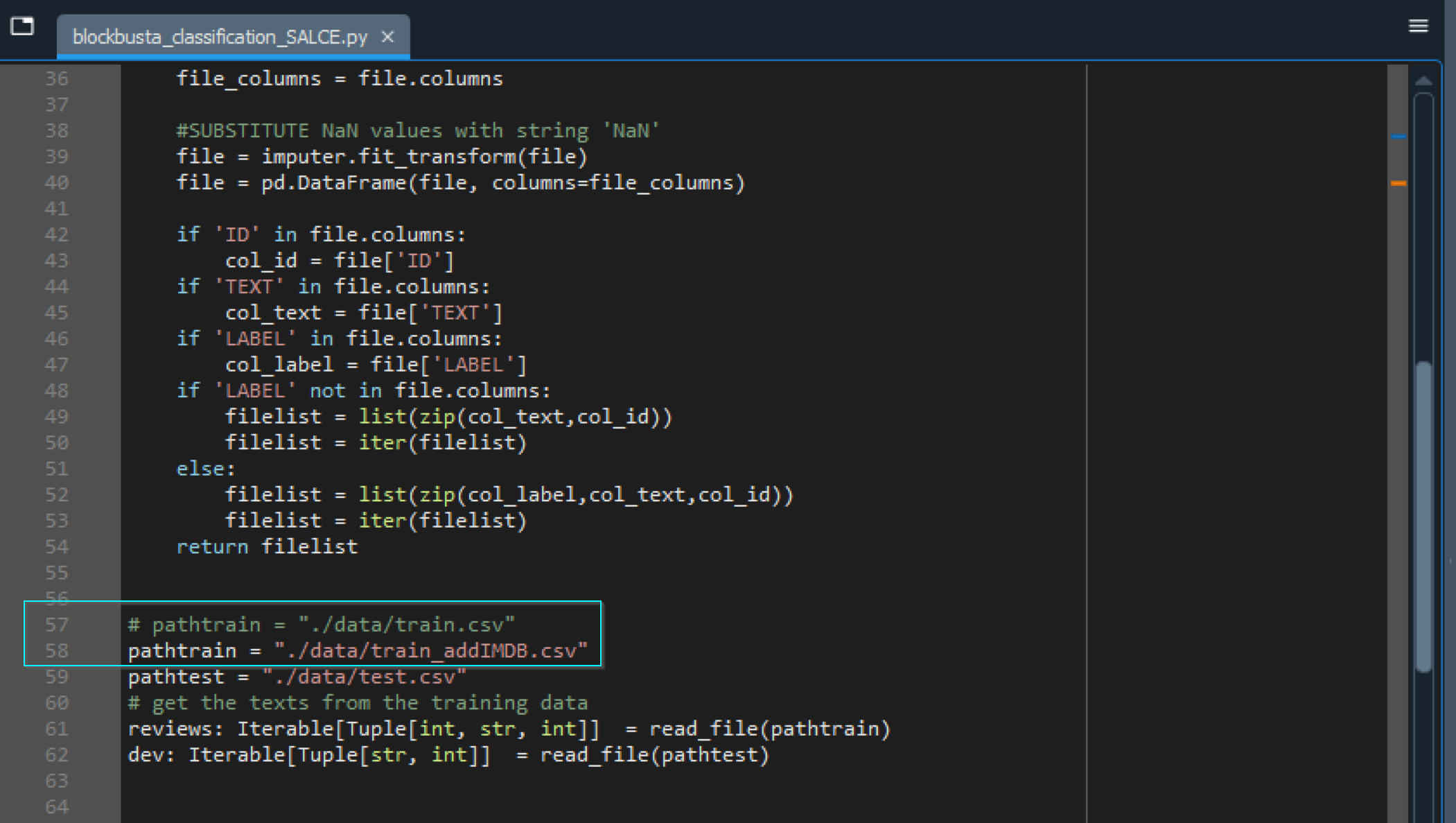Screen dimensions: 1456x823
Task: Click 'list(zip(col_text,col_id))' on line 49
Action: click(x=516, y=417)
